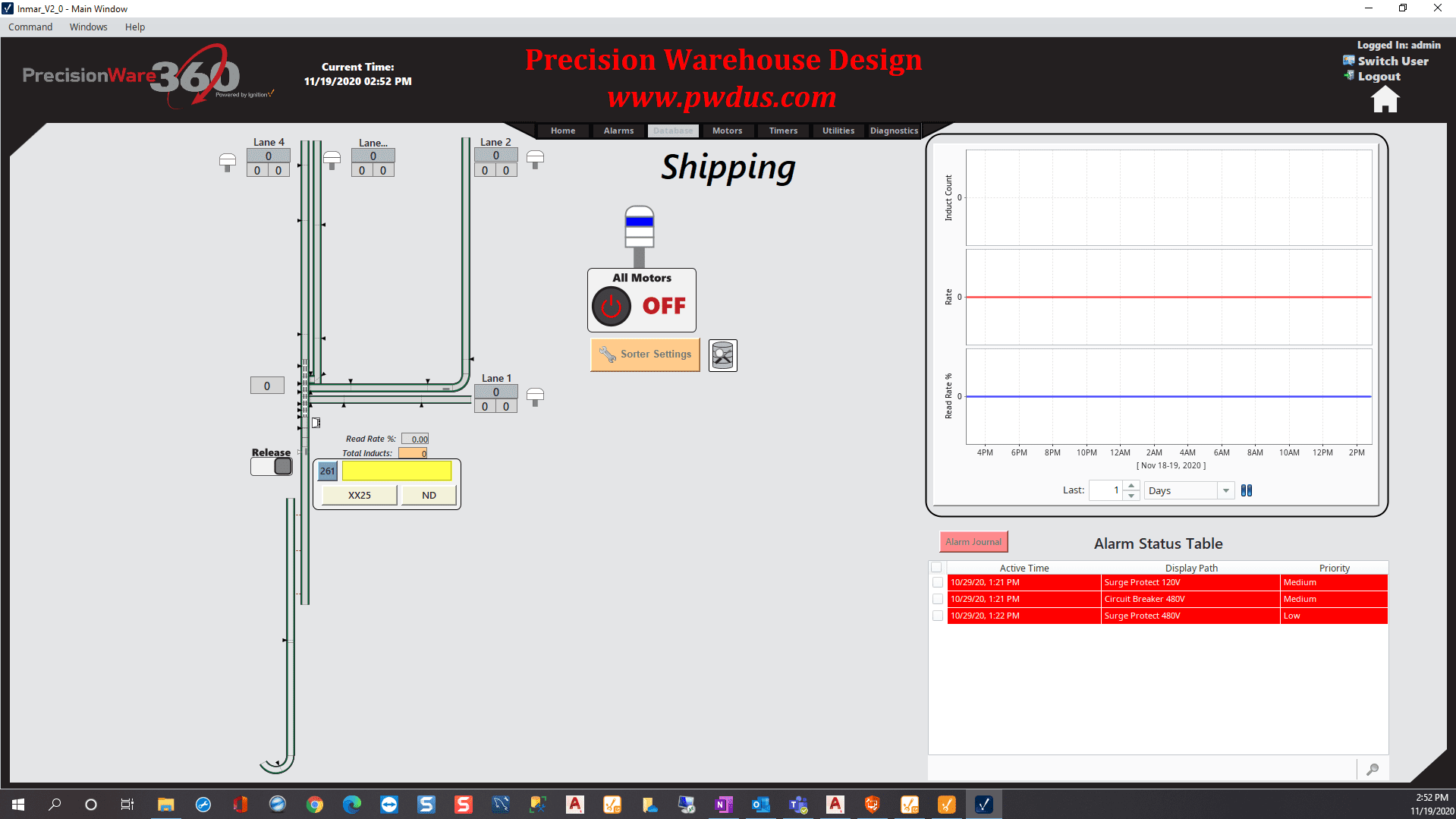This screenshot has height=819, width=1456.
Task: Open Microsoft Edge from the taskbar
Action: click(x=351, y=805)
